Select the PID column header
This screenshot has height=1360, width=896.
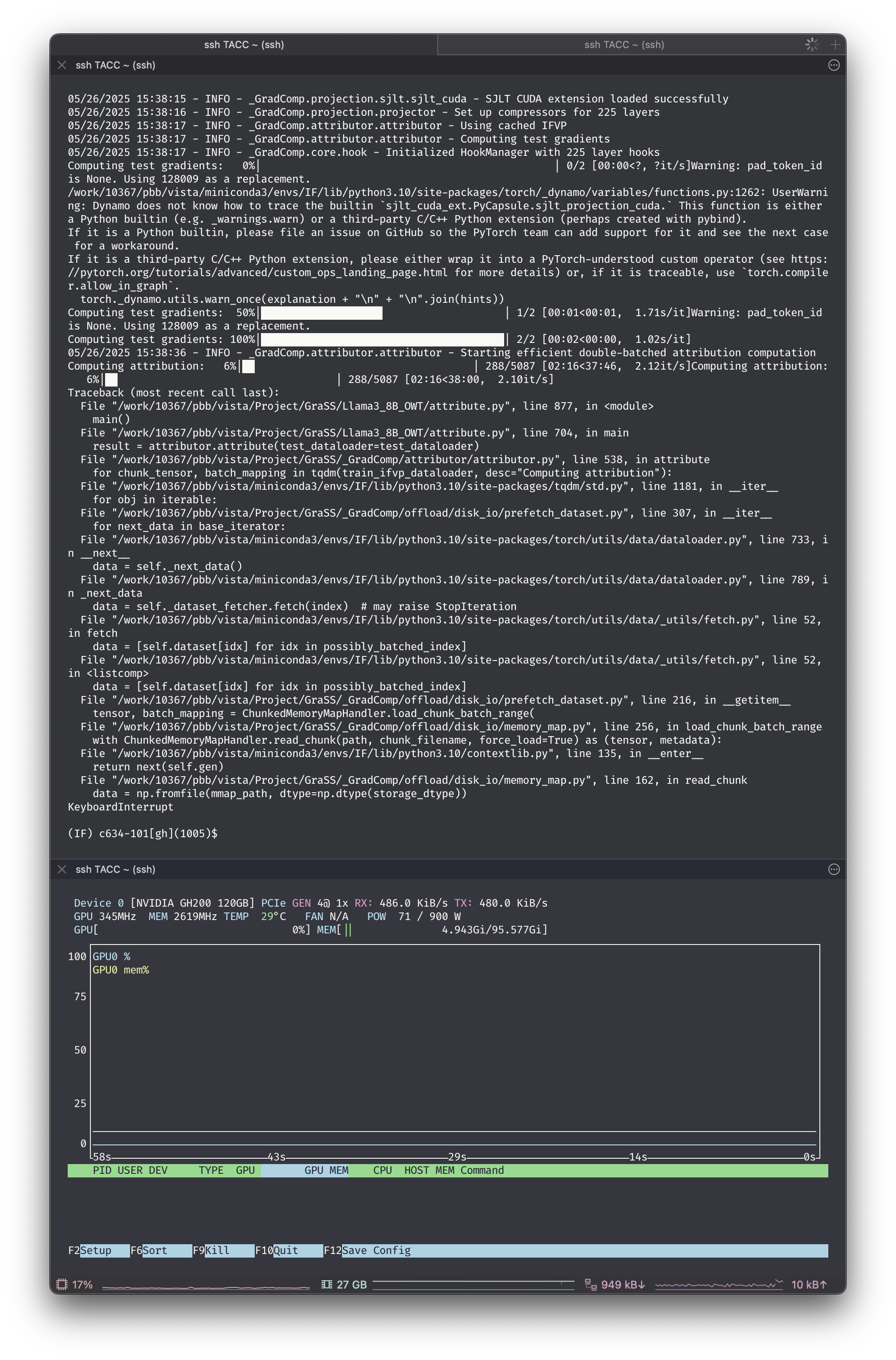pyautogui.click(x=102, y=1170)
